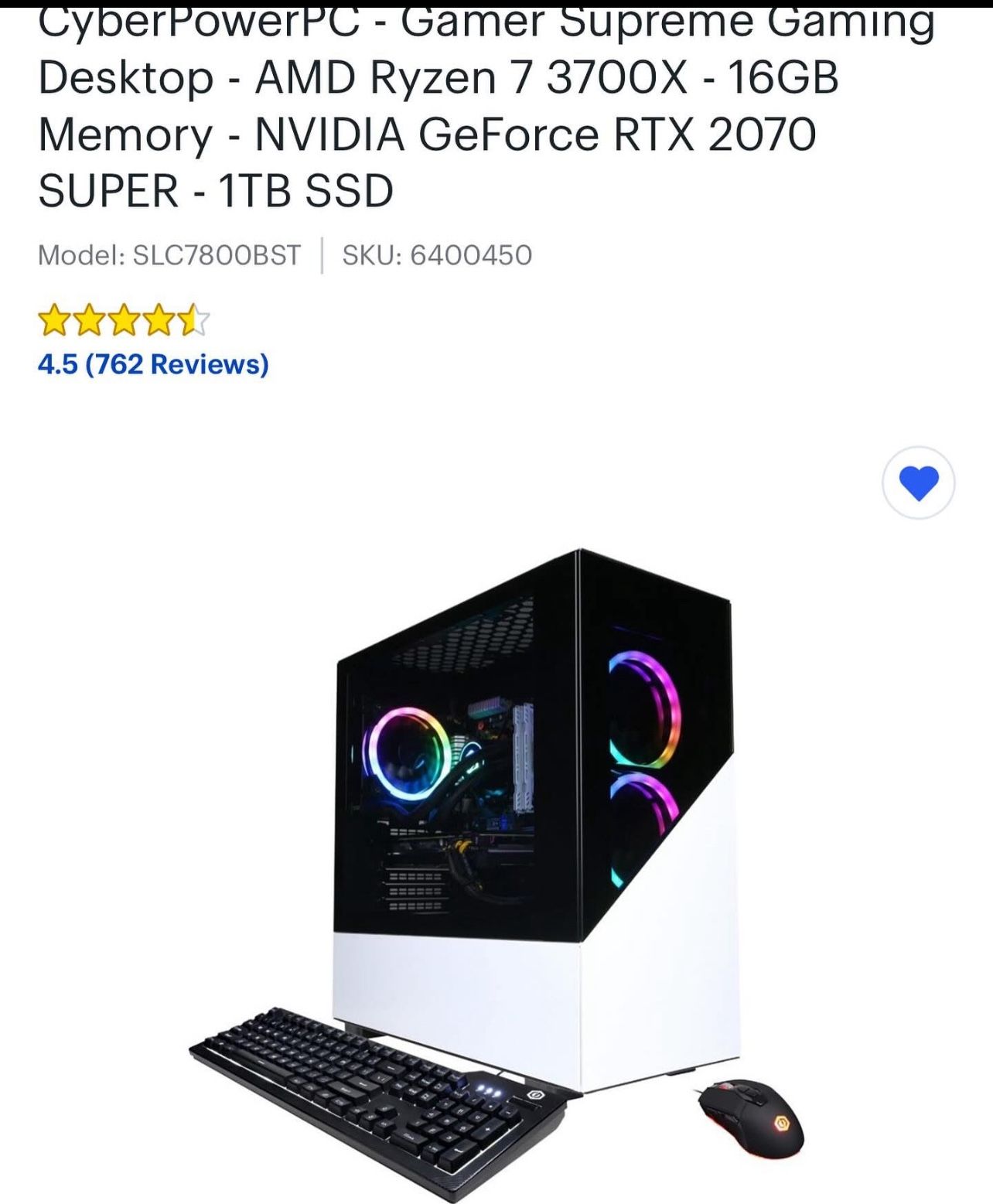This screenshot has width=993, height=1204.
Task: Select the SKU: 6400450 text
Action: [437, 254]
